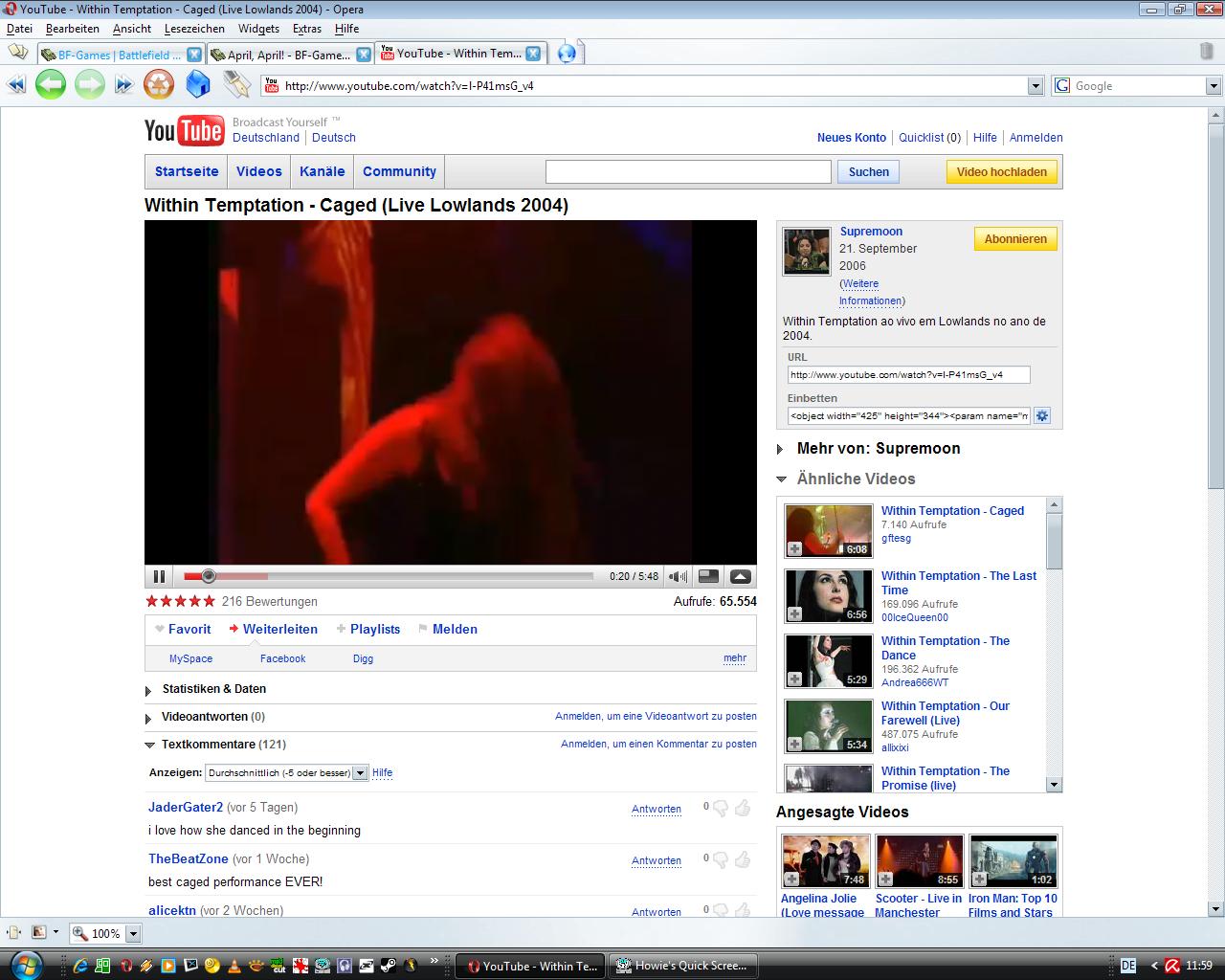Click the Video hochladen button

tap(1001, 171)
